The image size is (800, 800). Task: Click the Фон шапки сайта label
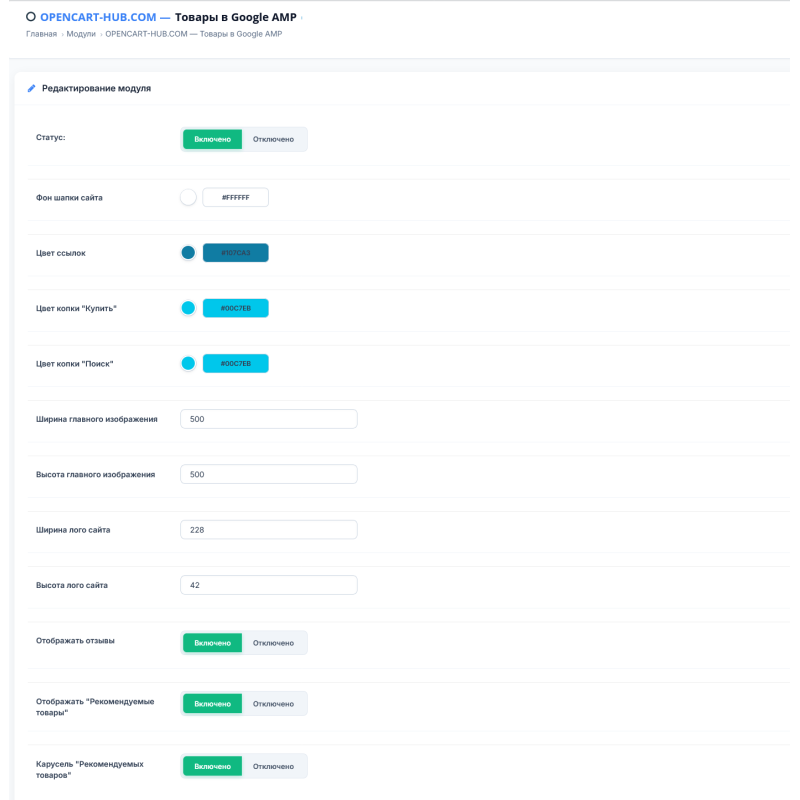pyautogui.click(x=69, y=197)
